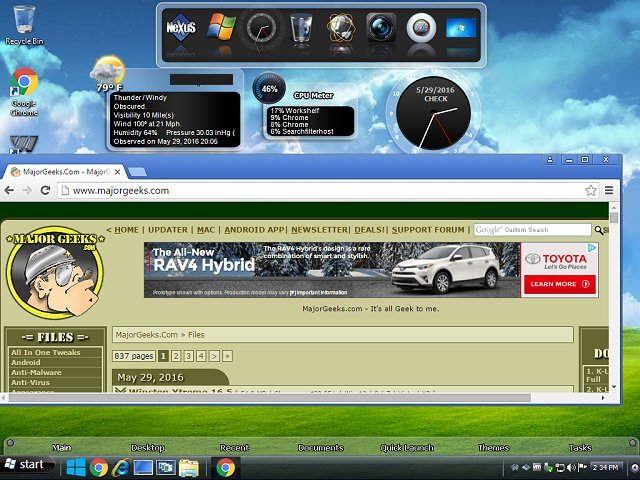
Task: Open the Recycle Bin icon in the Nexus dock
Action: (301, 28)
